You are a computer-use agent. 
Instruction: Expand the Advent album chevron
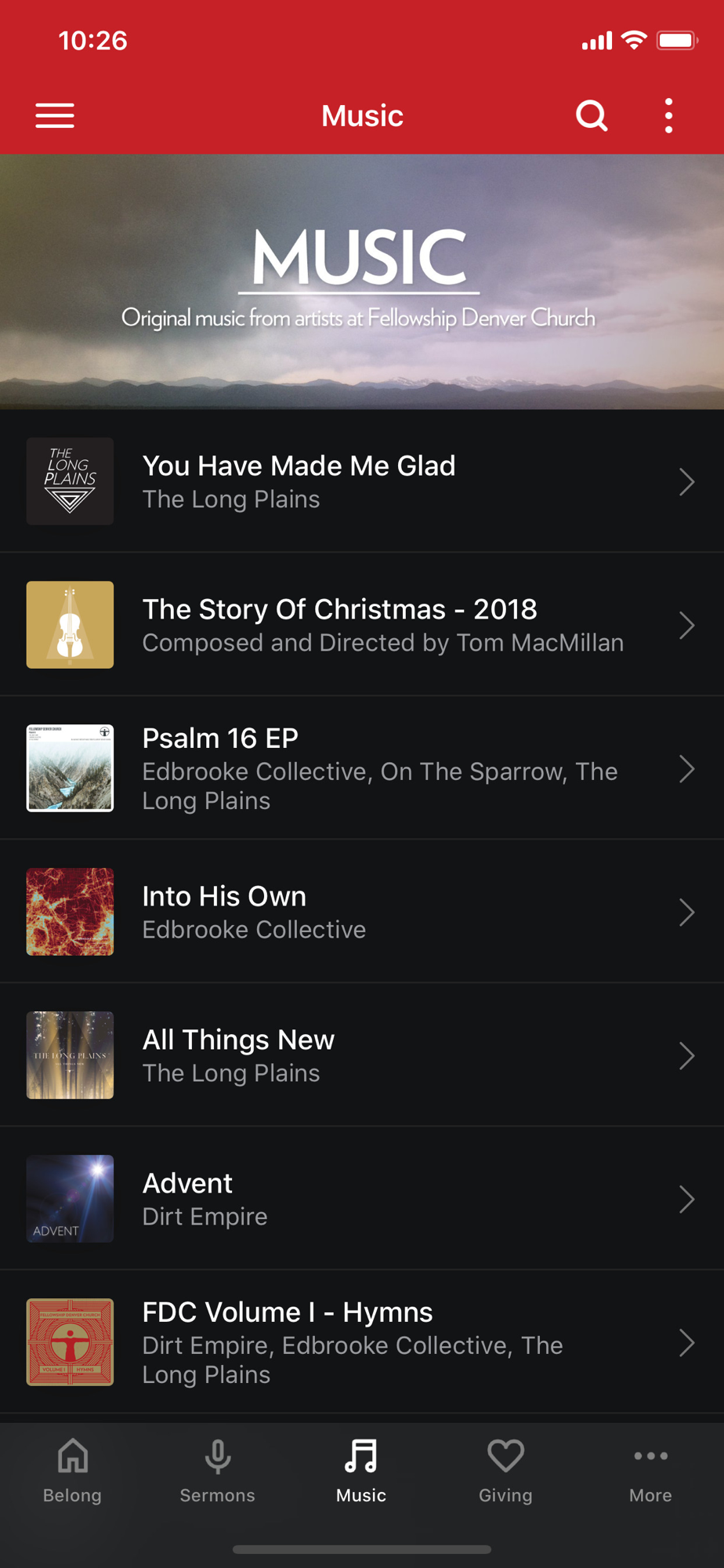tap(686, 1200)
